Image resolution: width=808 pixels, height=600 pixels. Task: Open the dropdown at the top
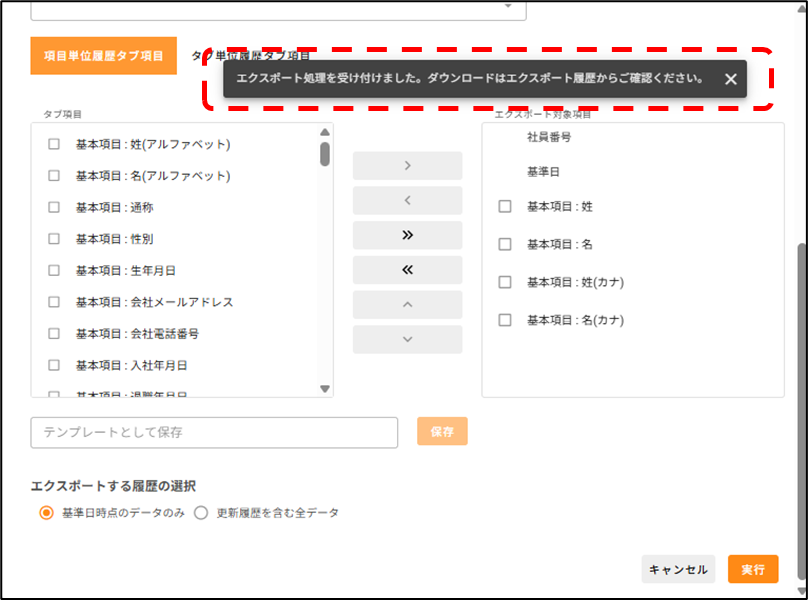point(509,6)
